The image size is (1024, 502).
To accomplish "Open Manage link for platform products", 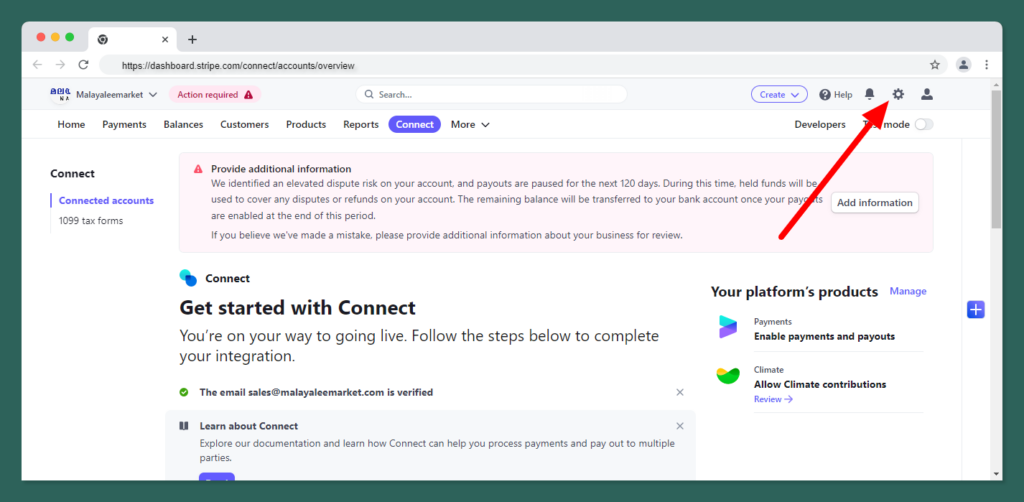I will tap(908, 292).
